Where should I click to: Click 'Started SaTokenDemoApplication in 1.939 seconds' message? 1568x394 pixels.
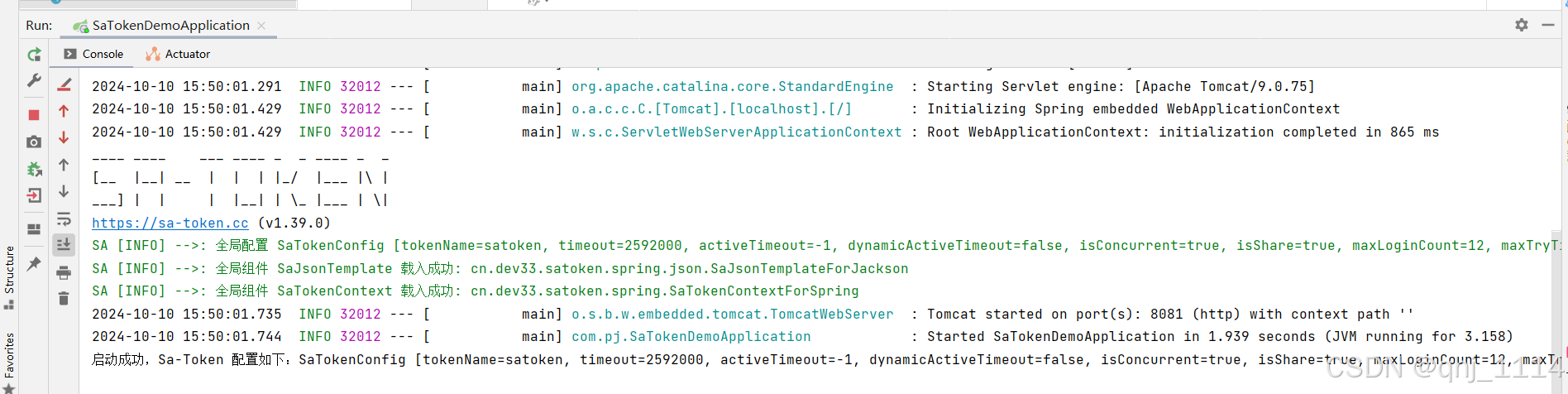[x=1221, y=336]
